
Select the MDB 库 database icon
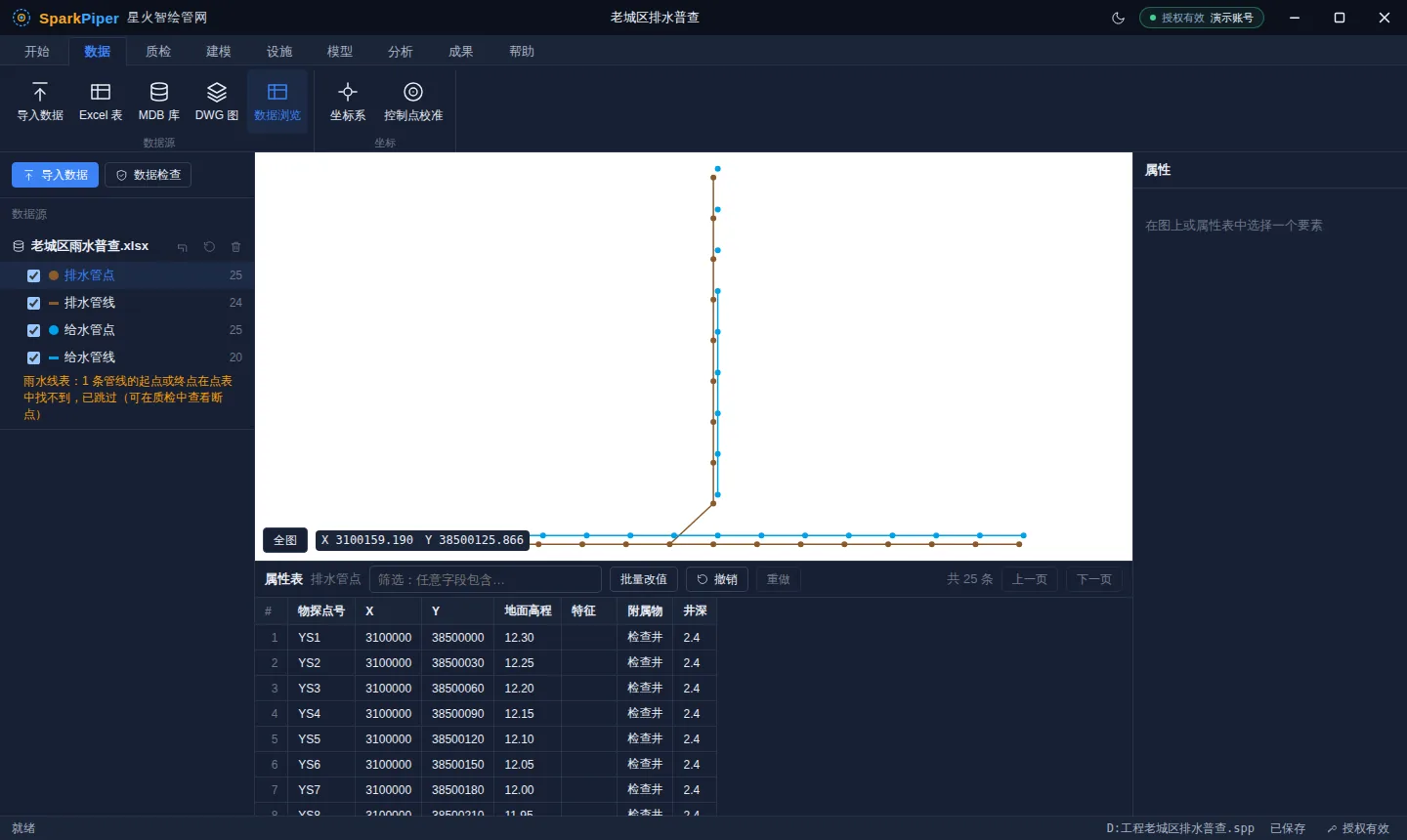(x=159, y=102)
